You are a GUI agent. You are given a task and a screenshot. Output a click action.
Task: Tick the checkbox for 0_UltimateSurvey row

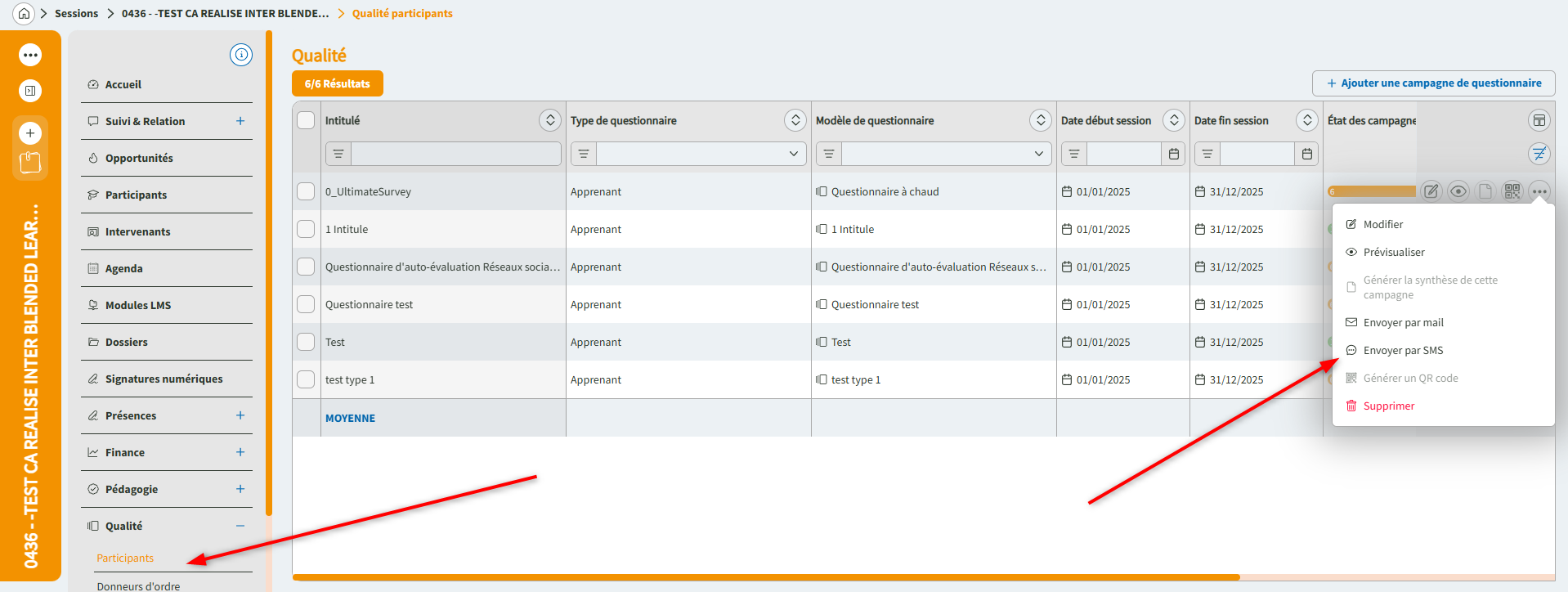[306, 191]
